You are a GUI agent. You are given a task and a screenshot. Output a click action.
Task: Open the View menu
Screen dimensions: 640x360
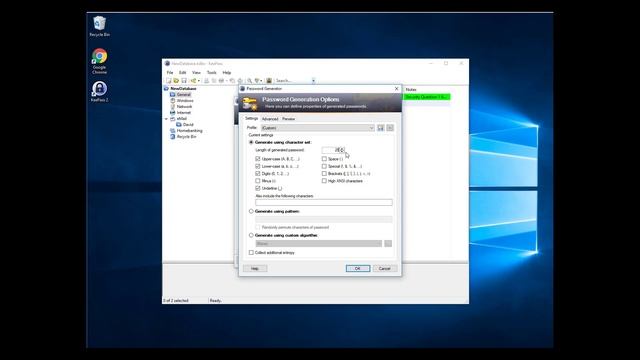[196, 73]
